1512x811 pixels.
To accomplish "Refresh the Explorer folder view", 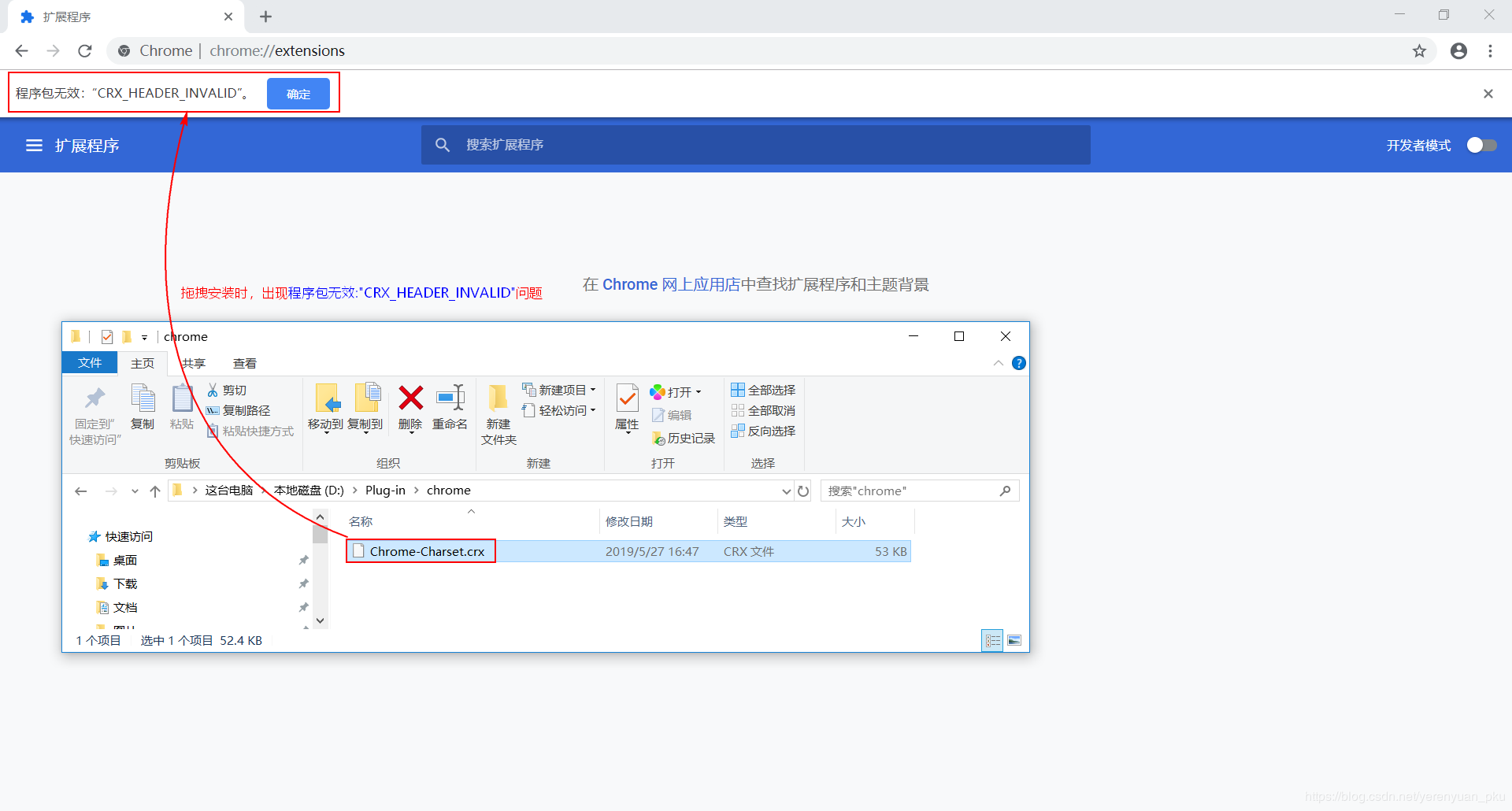I will click(803, 491).
